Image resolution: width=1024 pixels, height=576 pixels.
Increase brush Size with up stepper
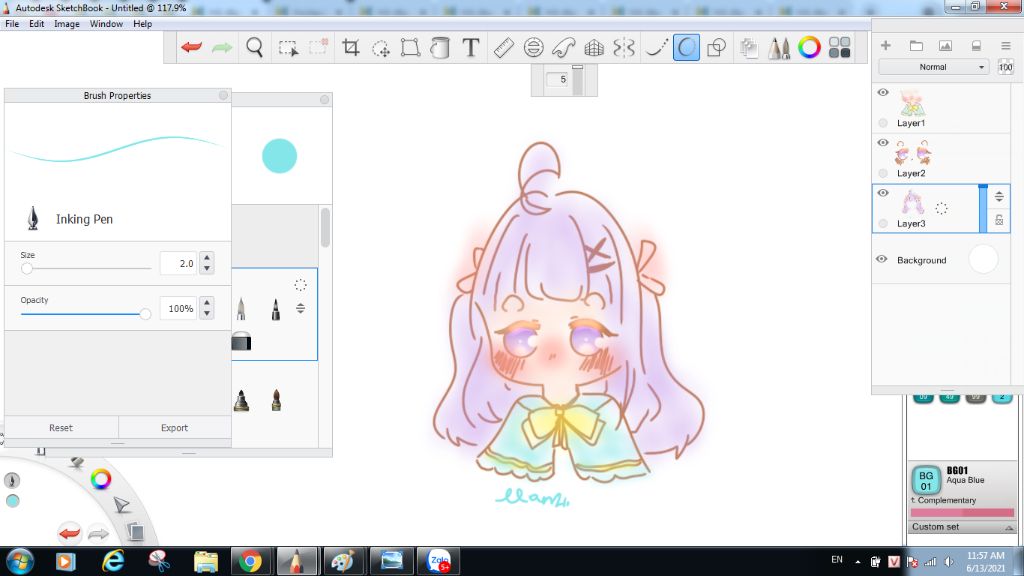pos(207,257)
